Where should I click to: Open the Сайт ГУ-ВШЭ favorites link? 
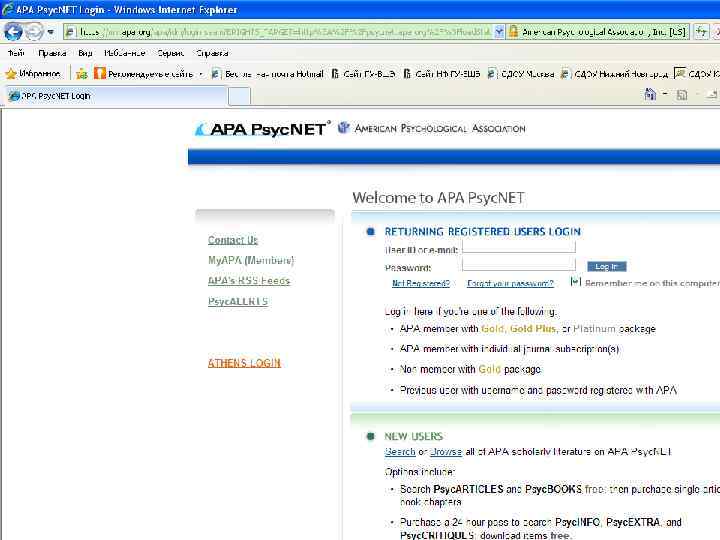click(x=363, y=73)
